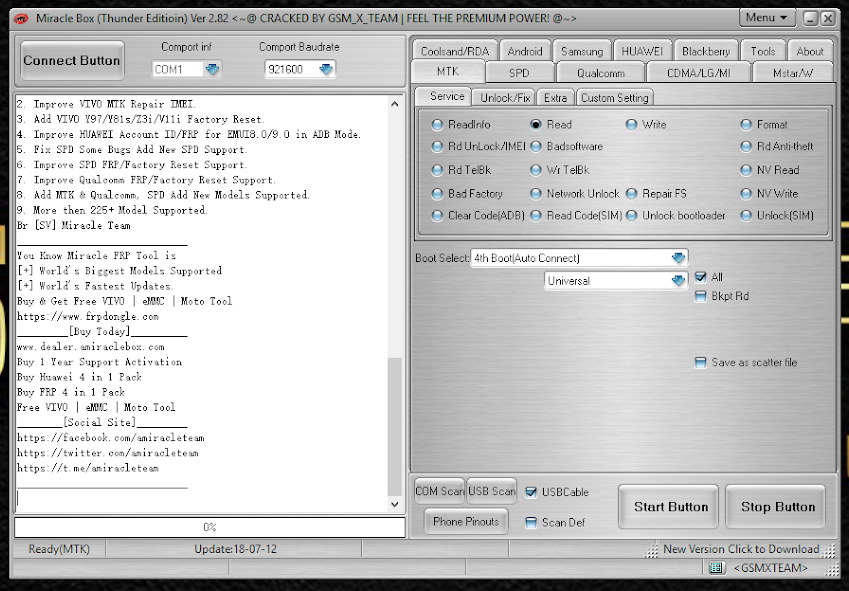Select the Badsoftware radio button

coord(566,147)
